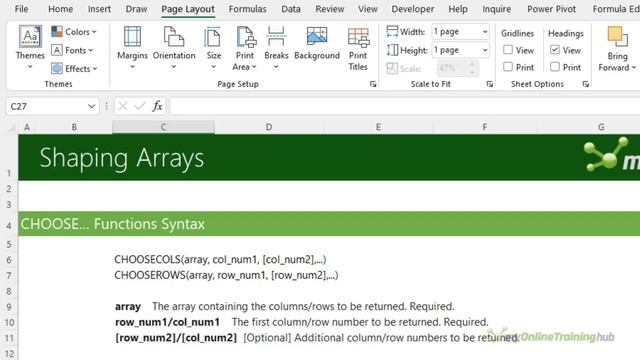This screenshot has width=640, height=360.
Task: Click the Fonts letter icon
Action: 57,50
